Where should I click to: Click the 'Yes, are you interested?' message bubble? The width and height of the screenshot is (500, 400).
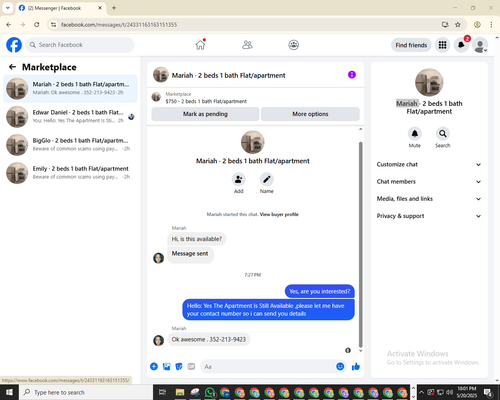[x=319, y=291]
